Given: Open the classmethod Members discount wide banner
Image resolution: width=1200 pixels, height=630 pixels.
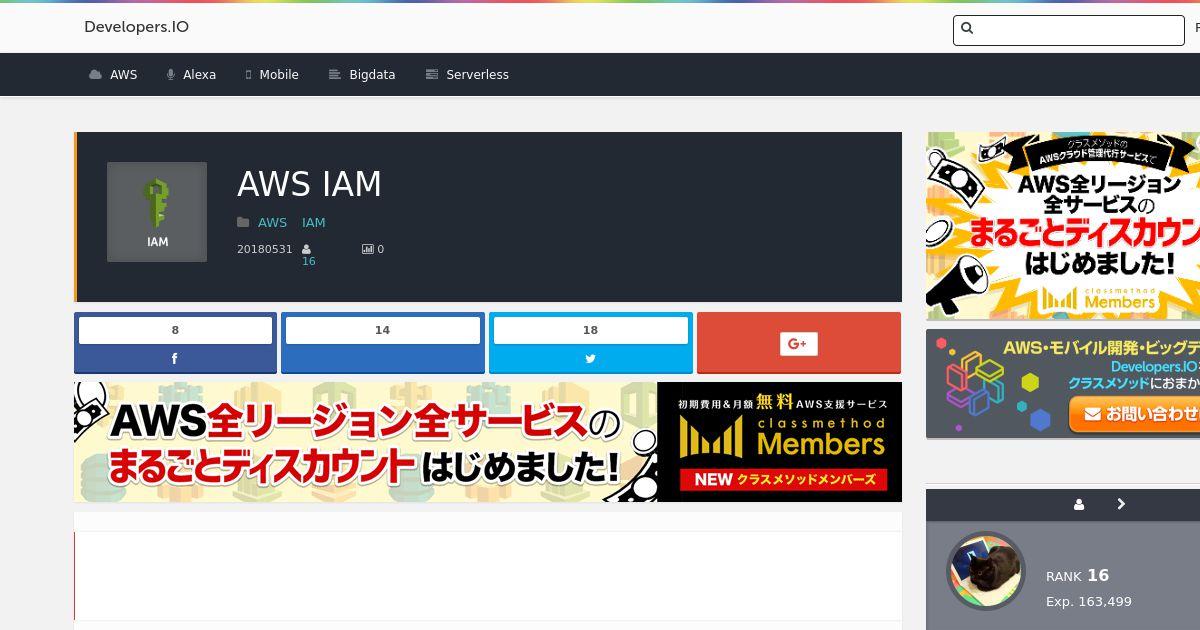Looking at the screenshot, I should (488, 442).
